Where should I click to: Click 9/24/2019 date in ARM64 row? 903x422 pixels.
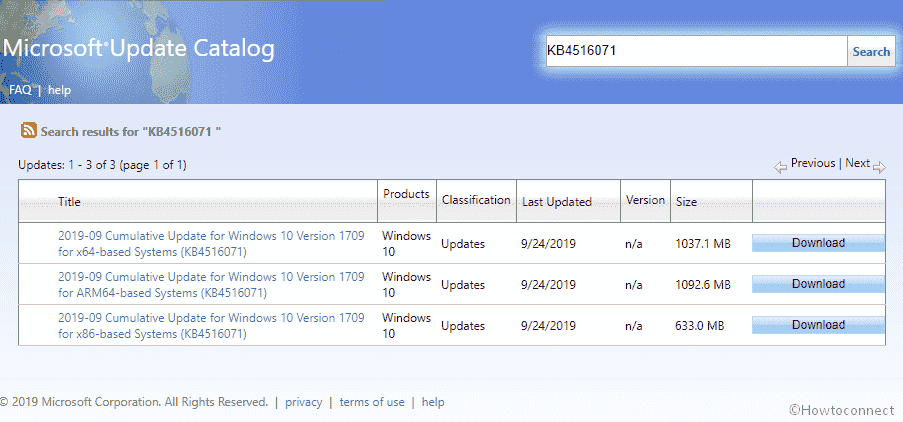pos(548,284)
